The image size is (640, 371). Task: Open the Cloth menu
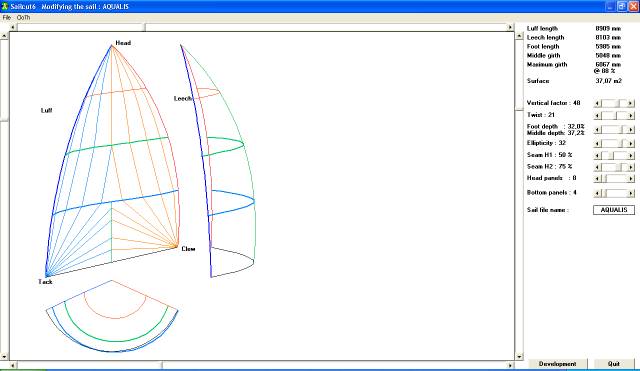click(x=23, y=18)
